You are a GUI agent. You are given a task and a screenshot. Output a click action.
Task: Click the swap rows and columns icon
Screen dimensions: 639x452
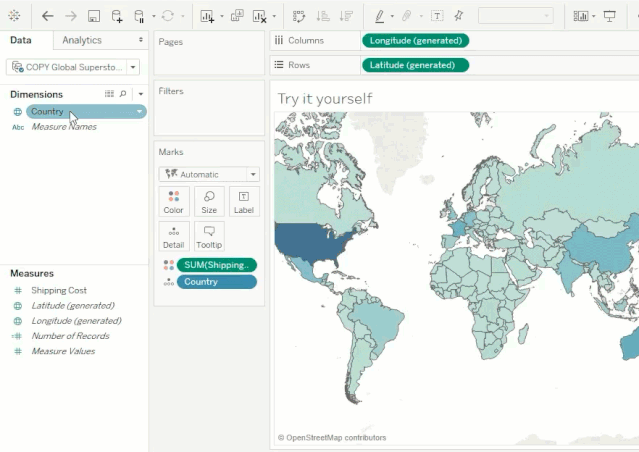click(299, 16)
